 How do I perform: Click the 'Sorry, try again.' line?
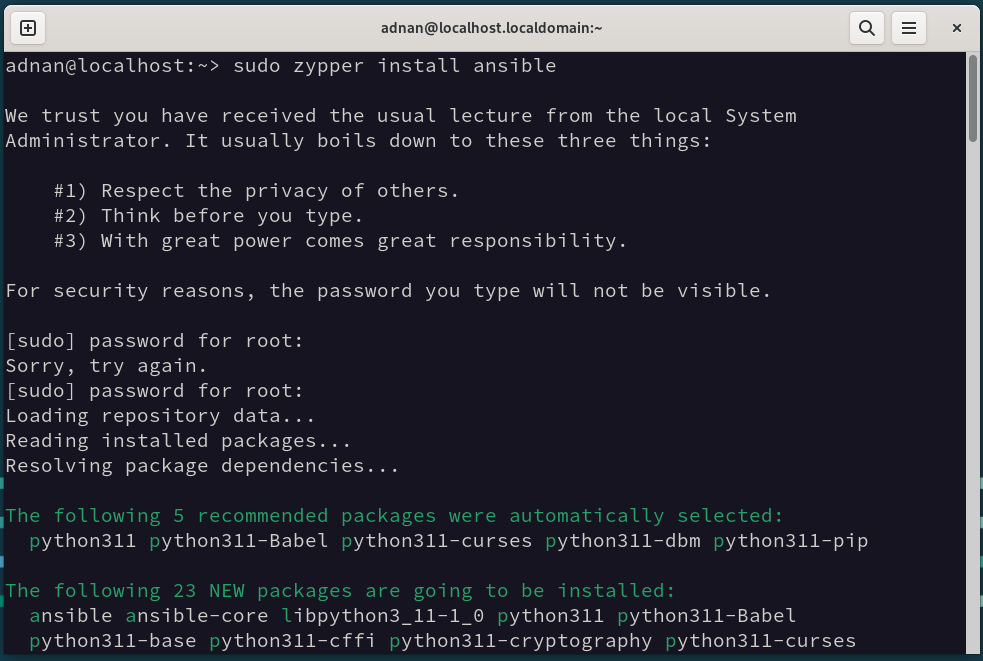[106, 366]
